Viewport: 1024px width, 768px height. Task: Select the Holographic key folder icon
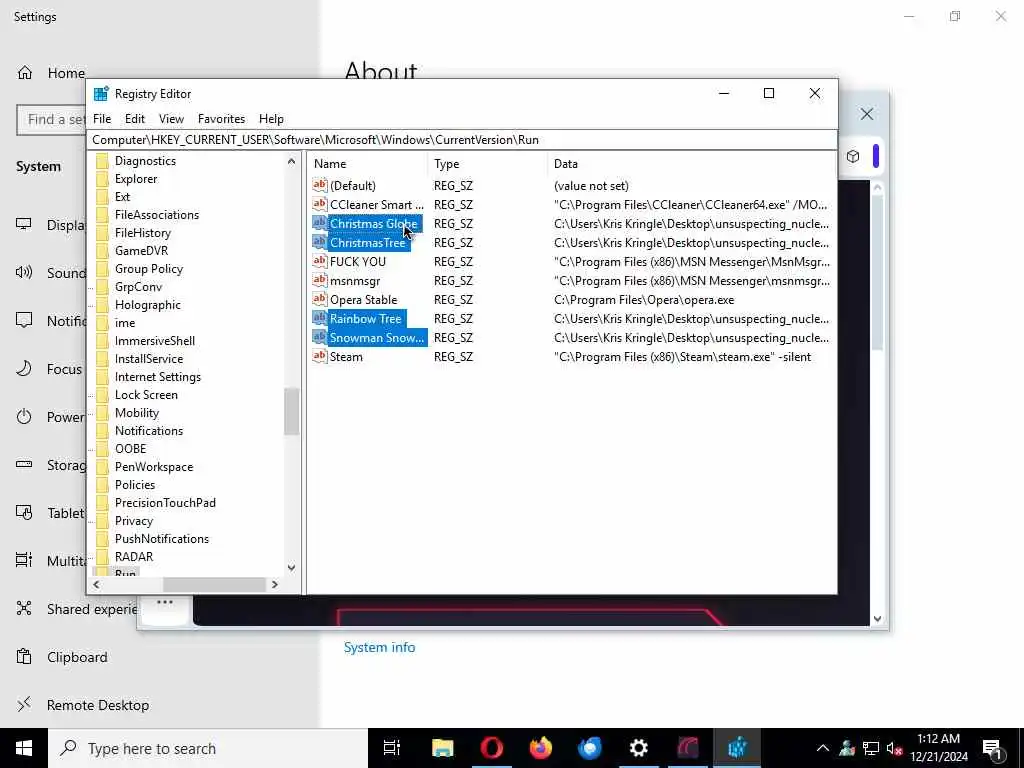(x=103, y=305)
